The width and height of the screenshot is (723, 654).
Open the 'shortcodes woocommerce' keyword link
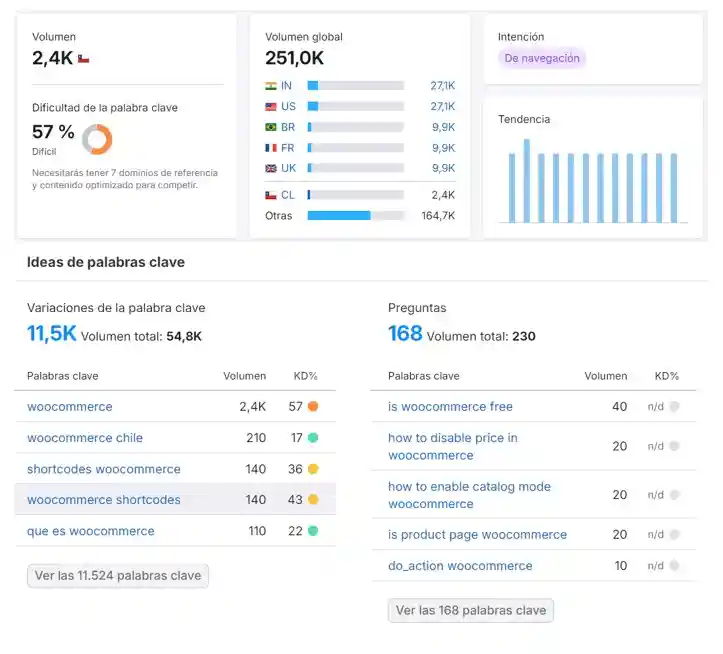point(104,469)
